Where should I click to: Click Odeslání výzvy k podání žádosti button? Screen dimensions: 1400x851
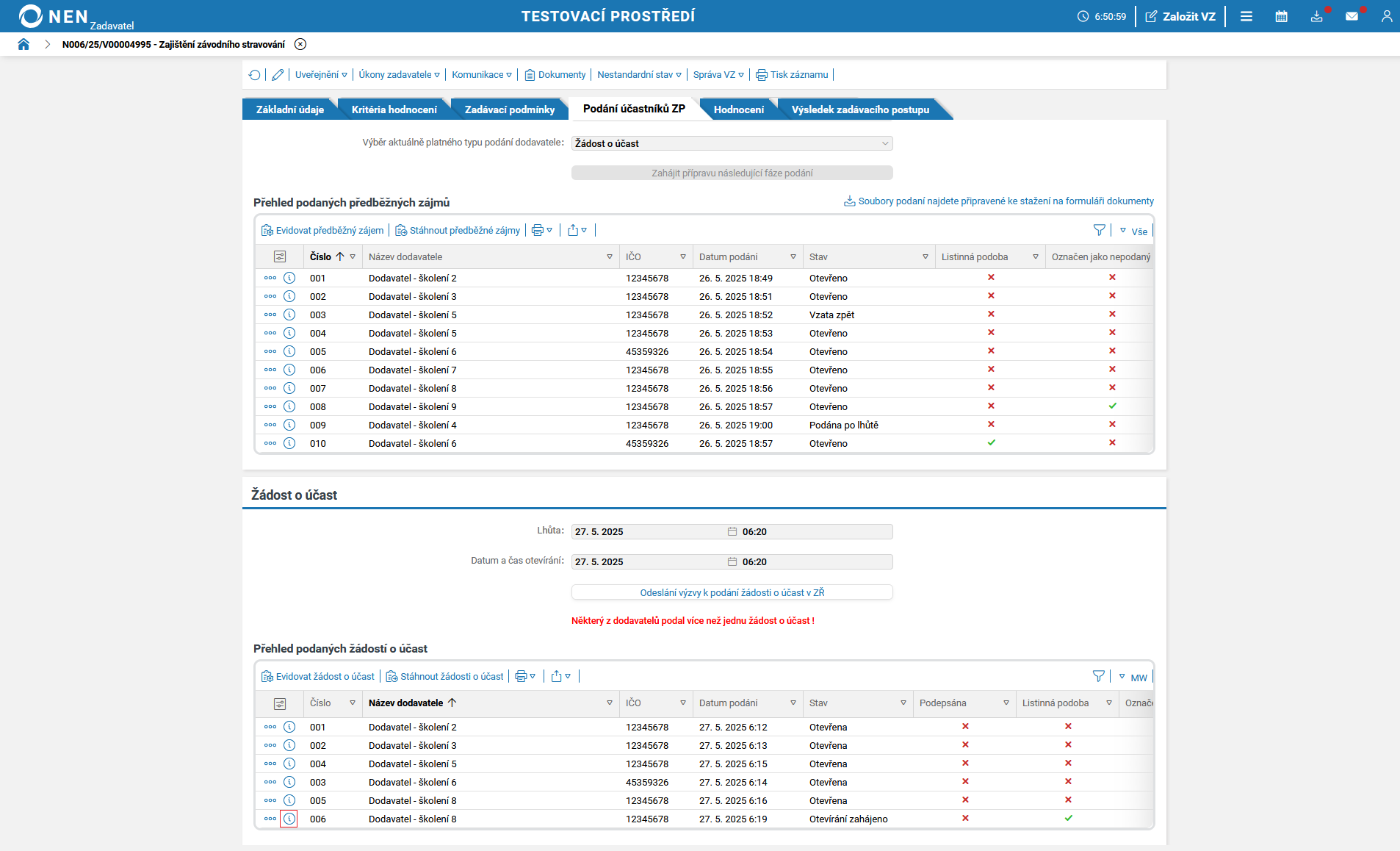732,592
